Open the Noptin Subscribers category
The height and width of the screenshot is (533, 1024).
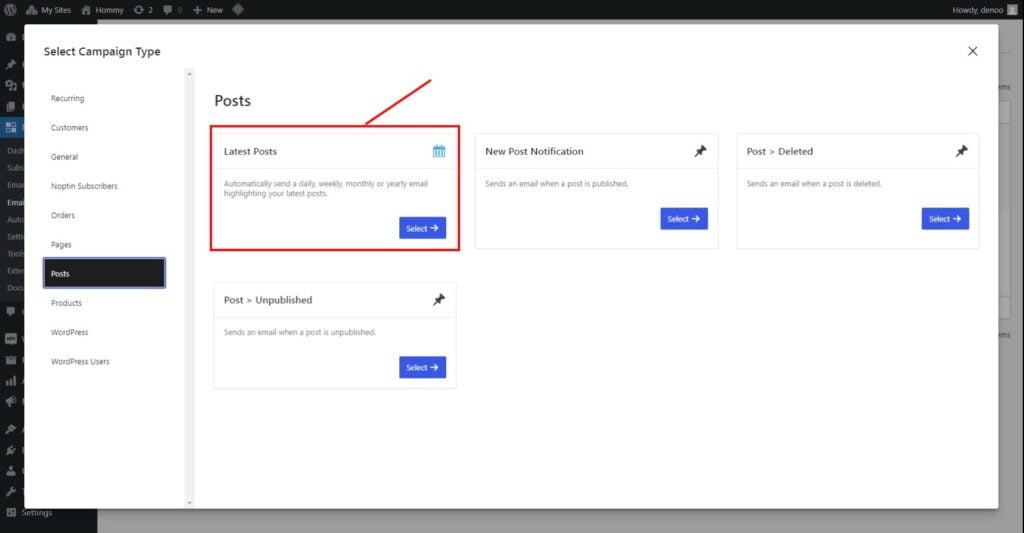[x=84, y=186]
